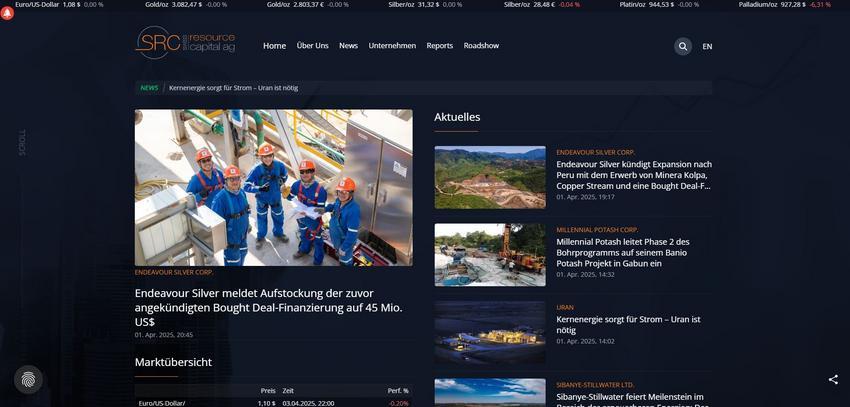Open article on Expansion nach Peru Minera Kolpa
The image size is (850, 407).
pyautogui.click(x=634, y=175)
